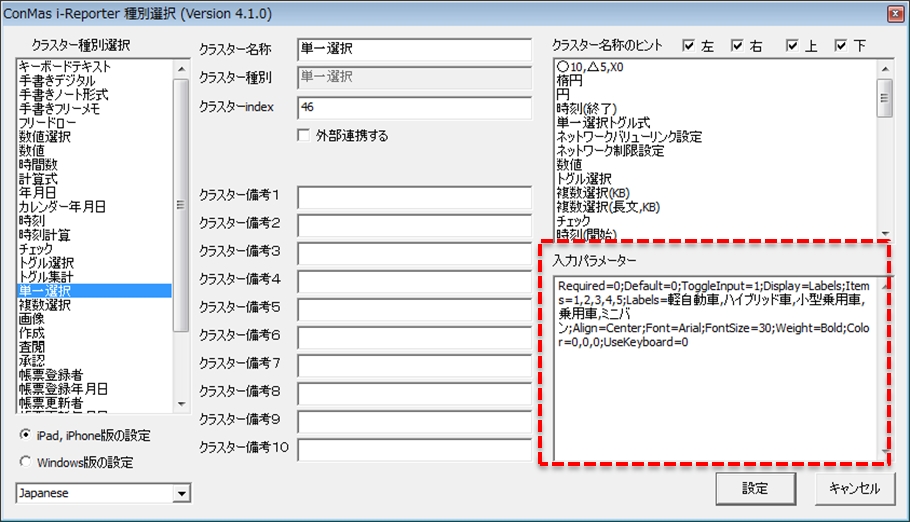This screenshot has height=522, width=910.
Task: Click the 設定 button
Action: tap(754, 489)
